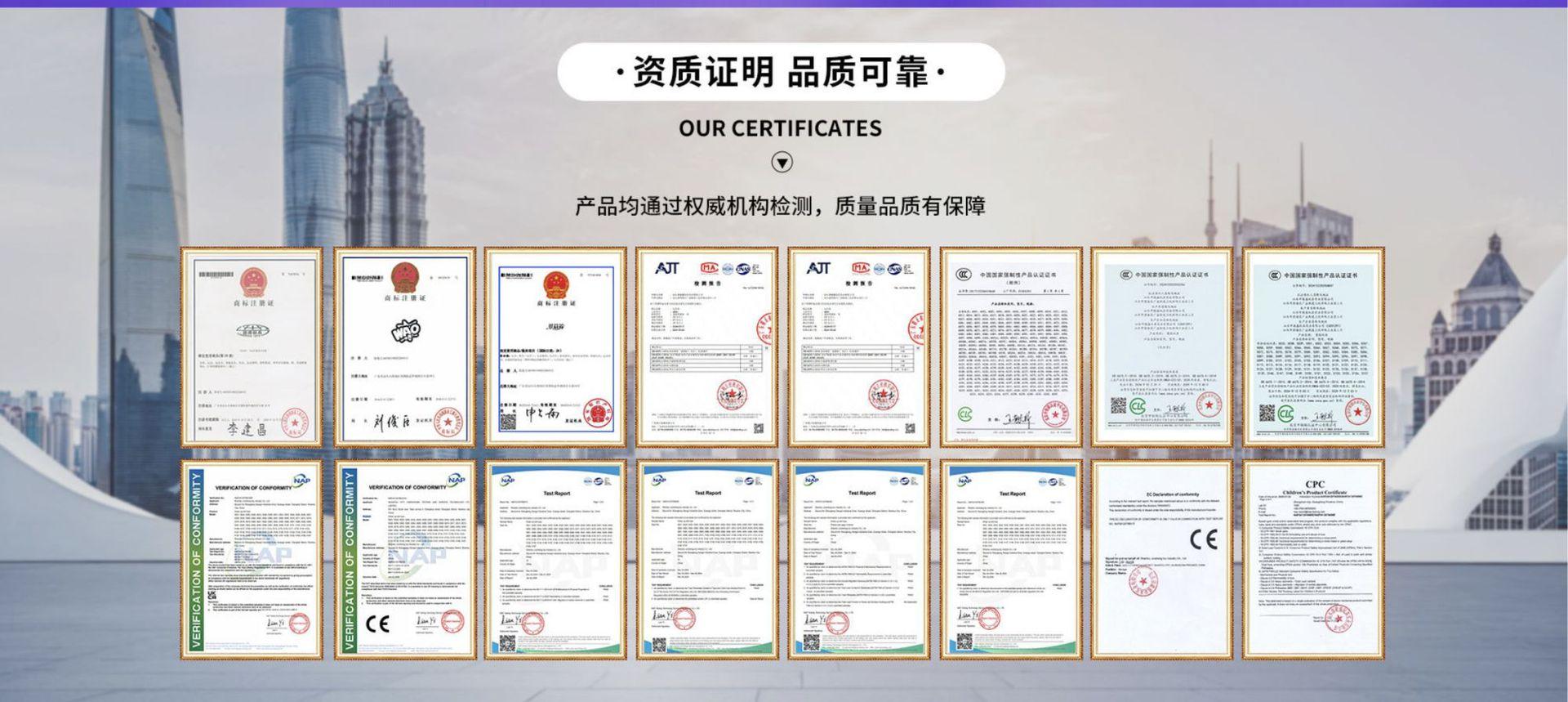Open the CPC Children's Product Certificate
Screen dimensions: 1568x702
coord(1313,560)
